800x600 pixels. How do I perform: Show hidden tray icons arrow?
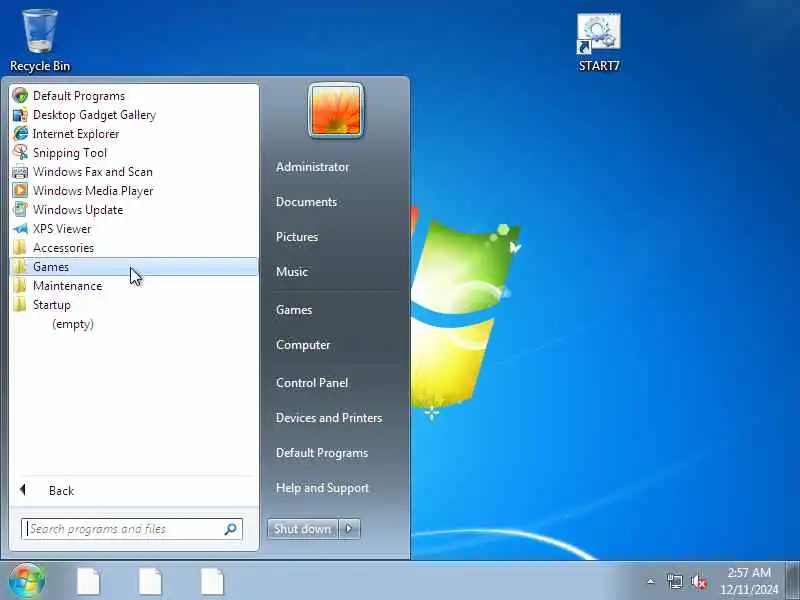point(651,581)
